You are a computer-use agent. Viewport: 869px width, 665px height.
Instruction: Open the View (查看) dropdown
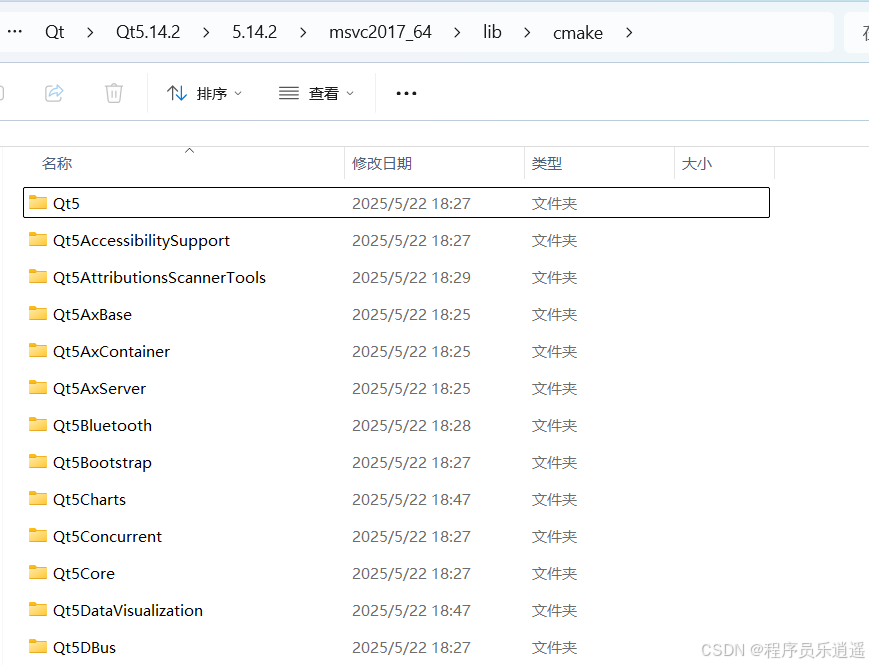pyautogui.click(x=316, y=93)
